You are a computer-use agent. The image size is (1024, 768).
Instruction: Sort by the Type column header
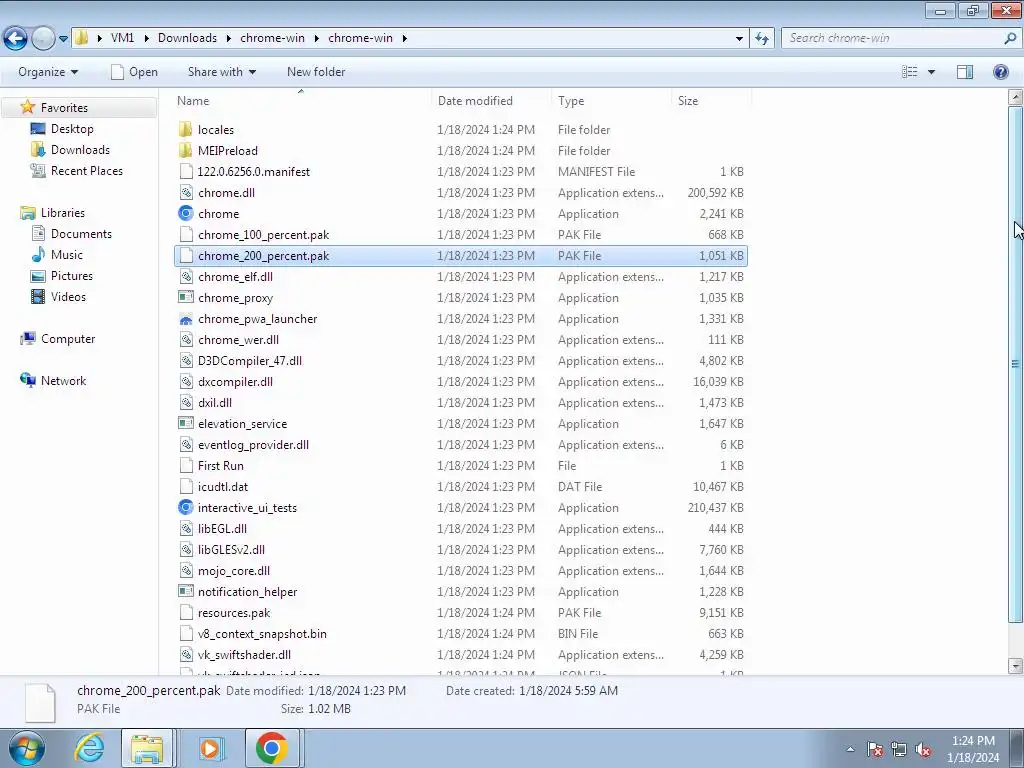tap(571, 101)
